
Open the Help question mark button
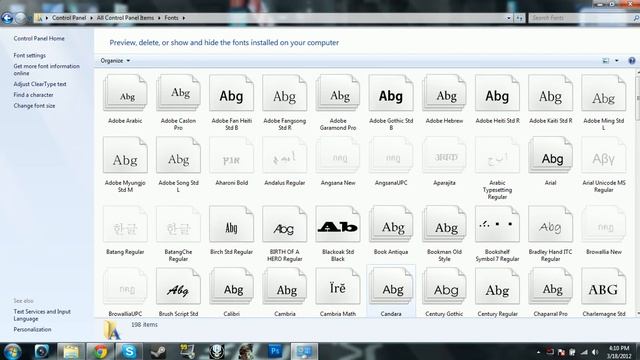(631, 60)
